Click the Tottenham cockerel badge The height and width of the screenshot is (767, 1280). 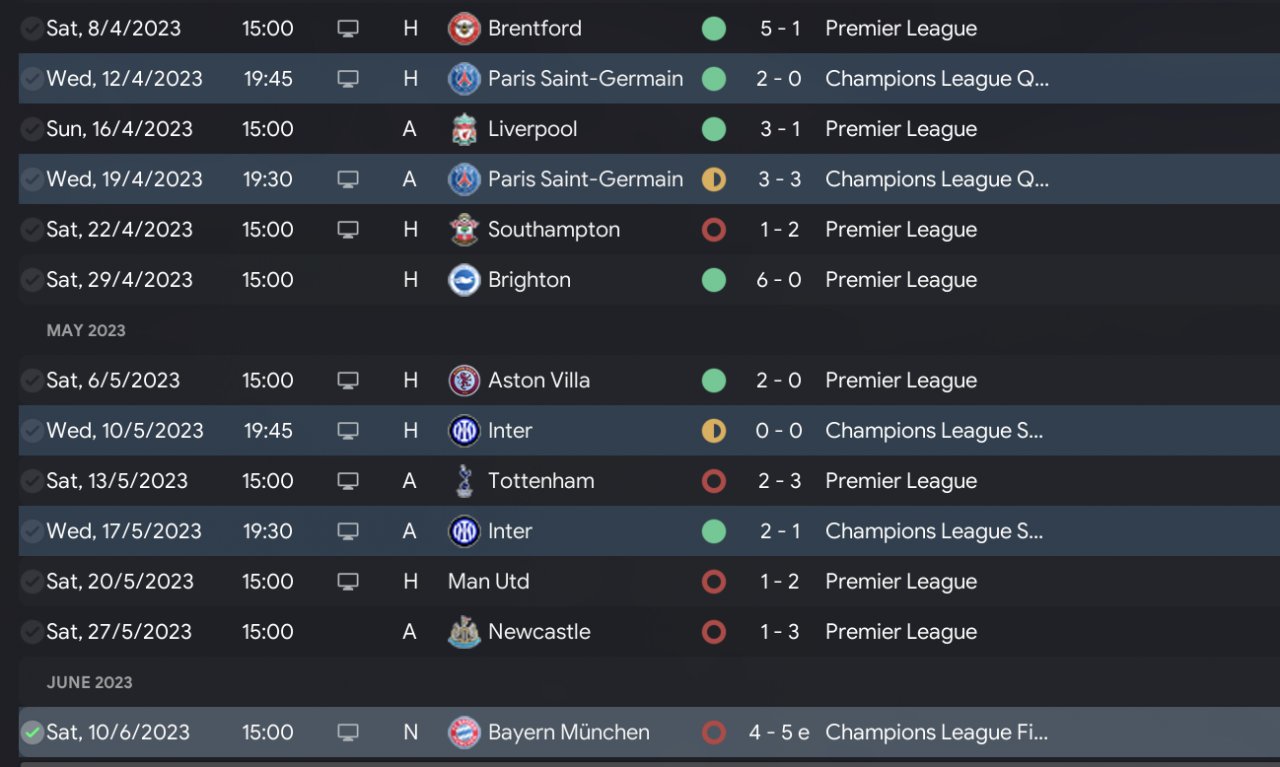click(464, 481)
